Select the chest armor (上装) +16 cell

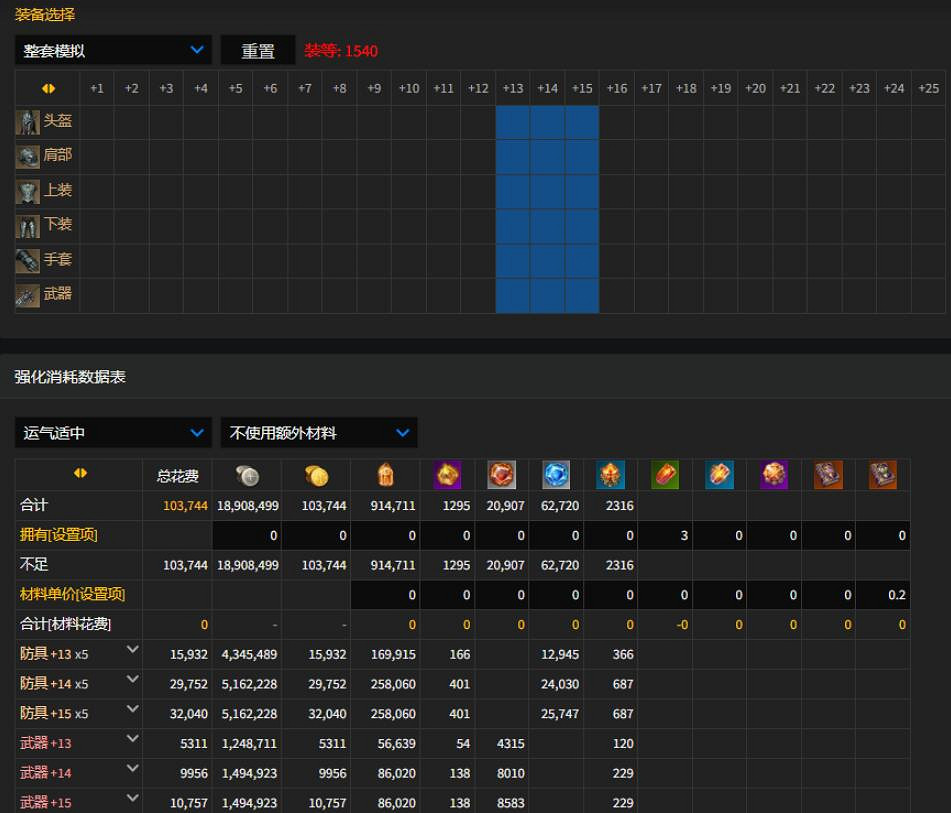pyautogui.click(x=617, y=191)
